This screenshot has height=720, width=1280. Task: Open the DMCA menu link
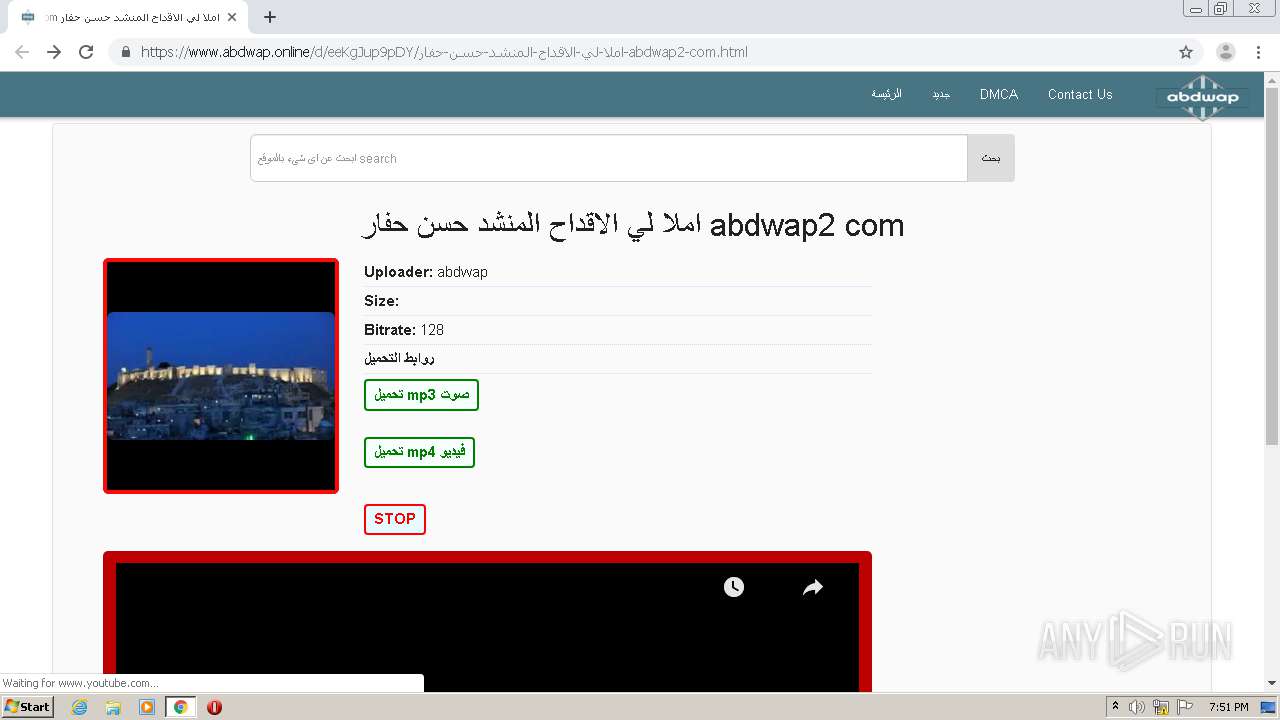pos(999,94)
